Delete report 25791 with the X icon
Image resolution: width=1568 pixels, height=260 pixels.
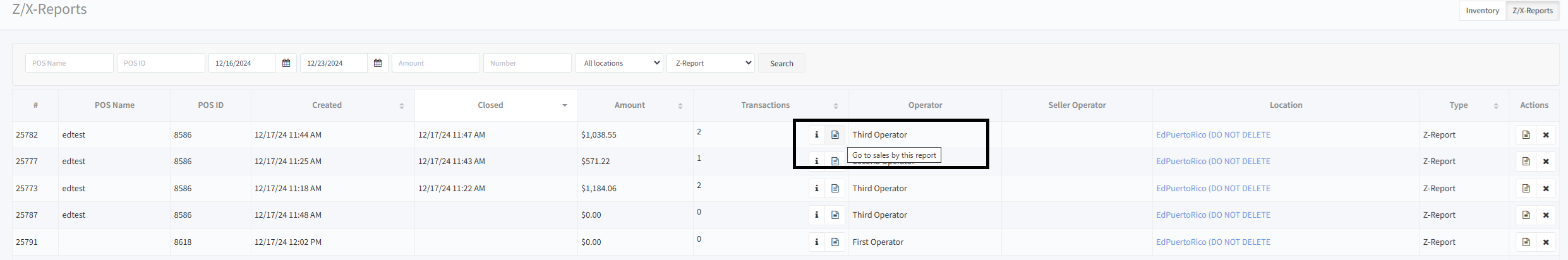pyautogui.click(x=1546, y=242)
